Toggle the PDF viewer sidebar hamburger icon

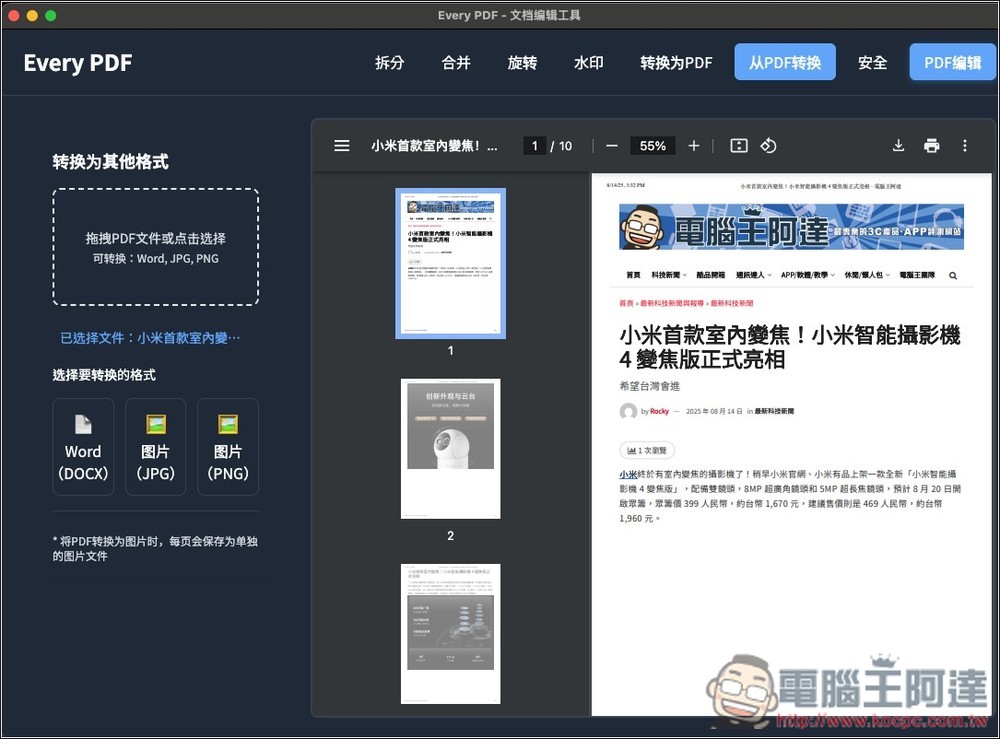(342, 146)
